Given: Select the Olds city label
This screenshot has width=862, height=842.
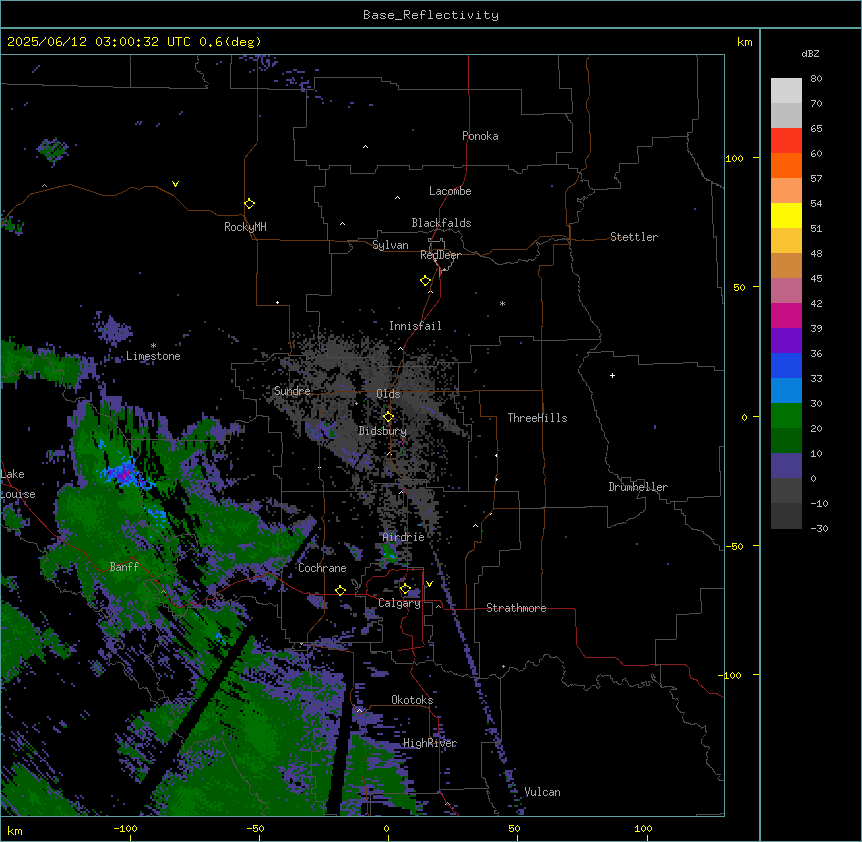Looking at the screenshot, I should 388,394.
